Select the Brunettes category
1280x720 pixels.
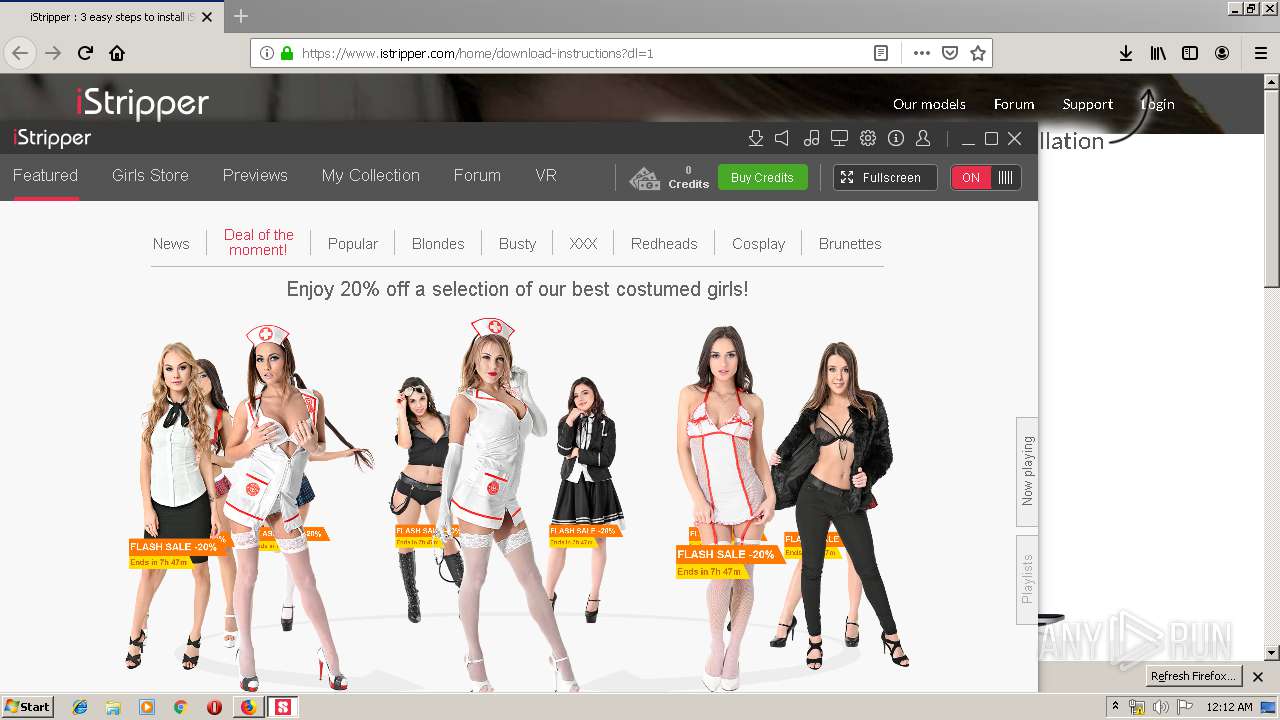coord(850,243)
